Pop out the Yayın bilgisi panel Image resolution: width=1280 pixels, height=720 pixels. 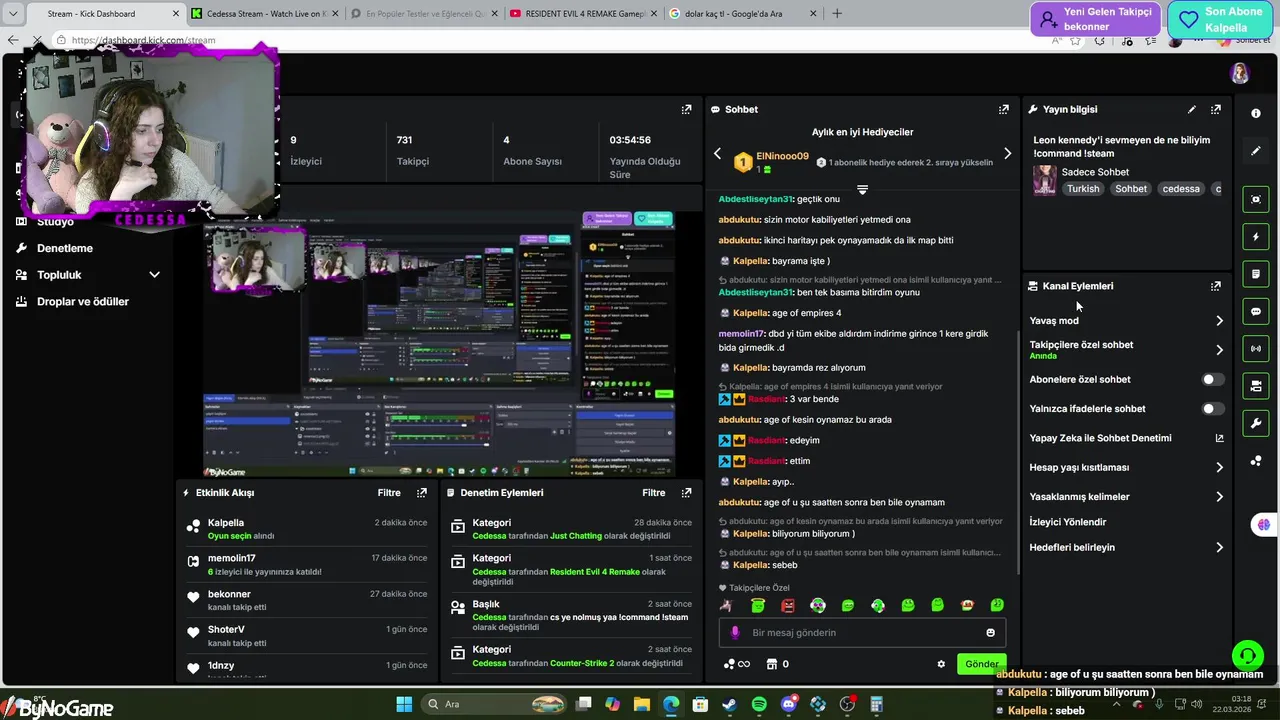tap(1216, 110)
